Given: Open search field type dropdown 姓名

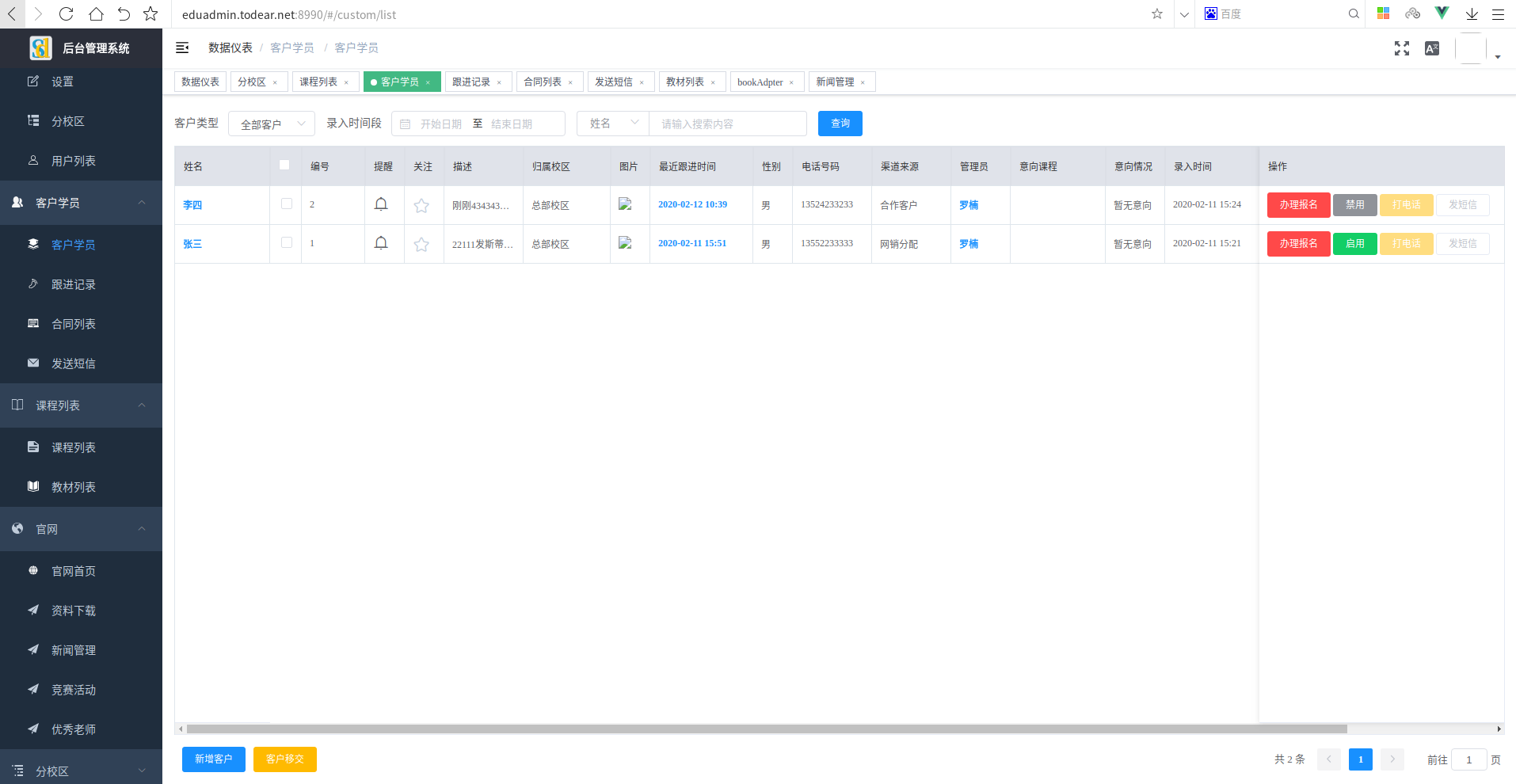Looking at the screenshot, I should pyautogui.click(x=613, y=124).
